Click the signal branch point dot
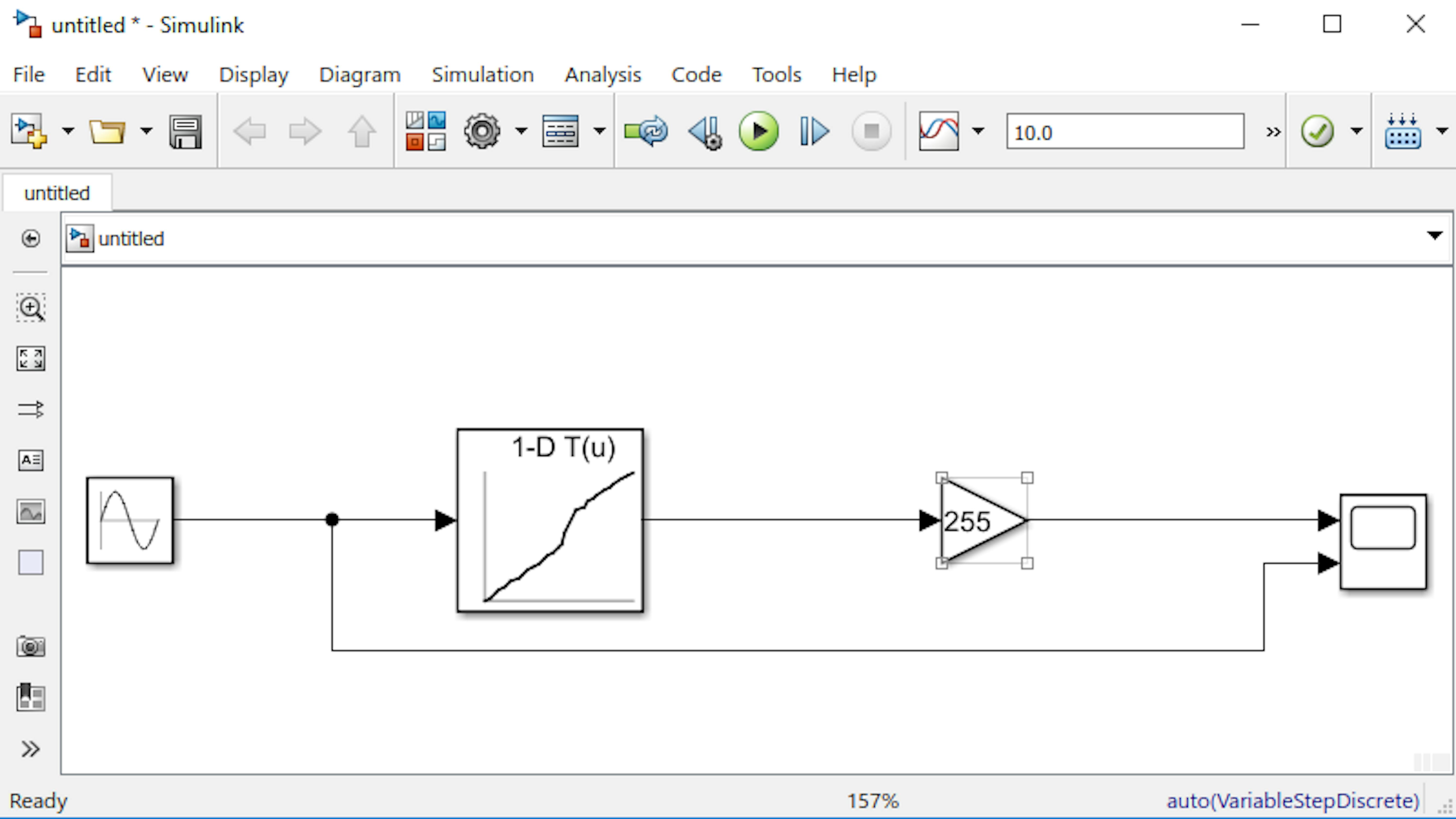 [332, 520]
